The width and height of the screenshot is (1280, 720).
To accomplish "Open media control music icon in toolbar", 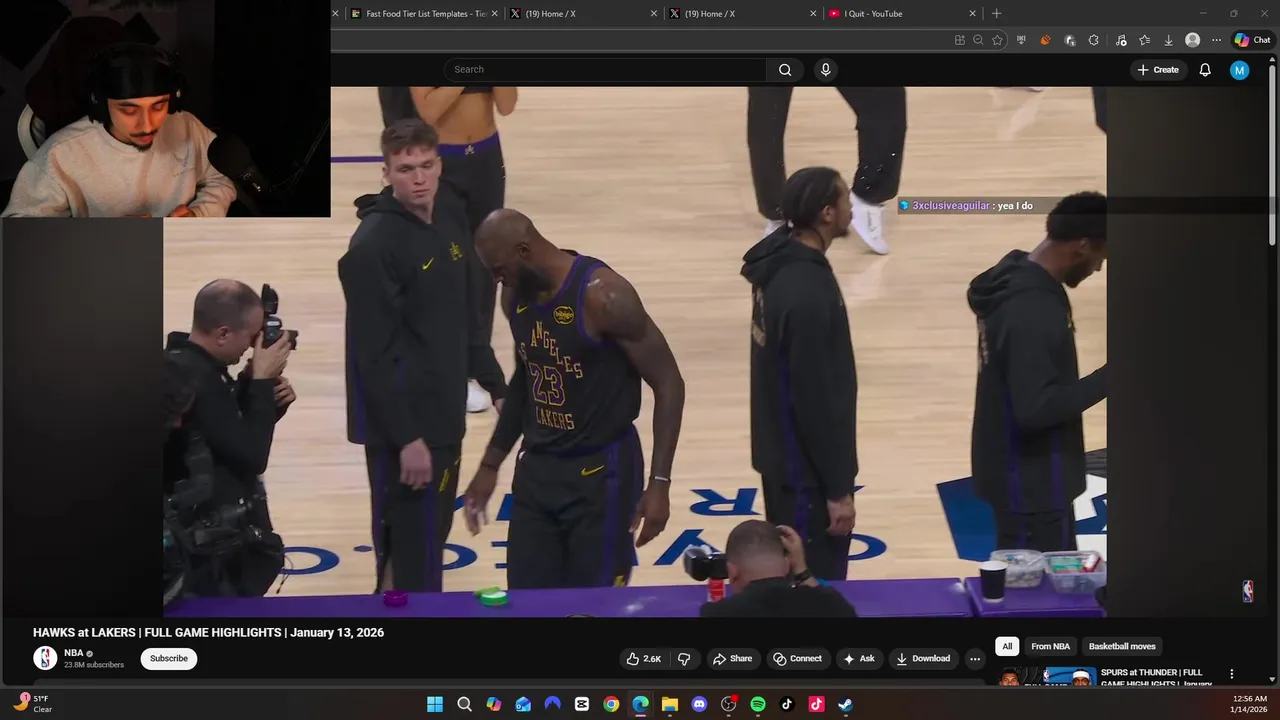I will (x=1120, y=40).
